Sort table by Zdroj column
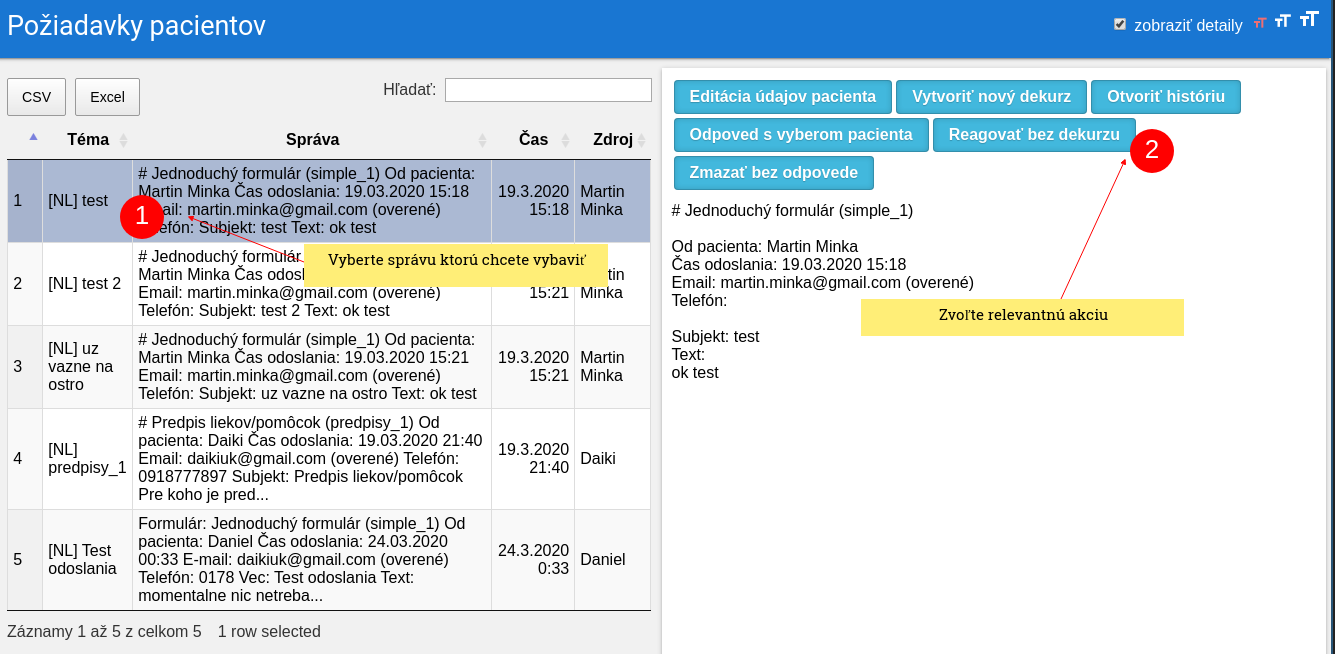This screenshot has height=654, width=1335. (613, 140)
